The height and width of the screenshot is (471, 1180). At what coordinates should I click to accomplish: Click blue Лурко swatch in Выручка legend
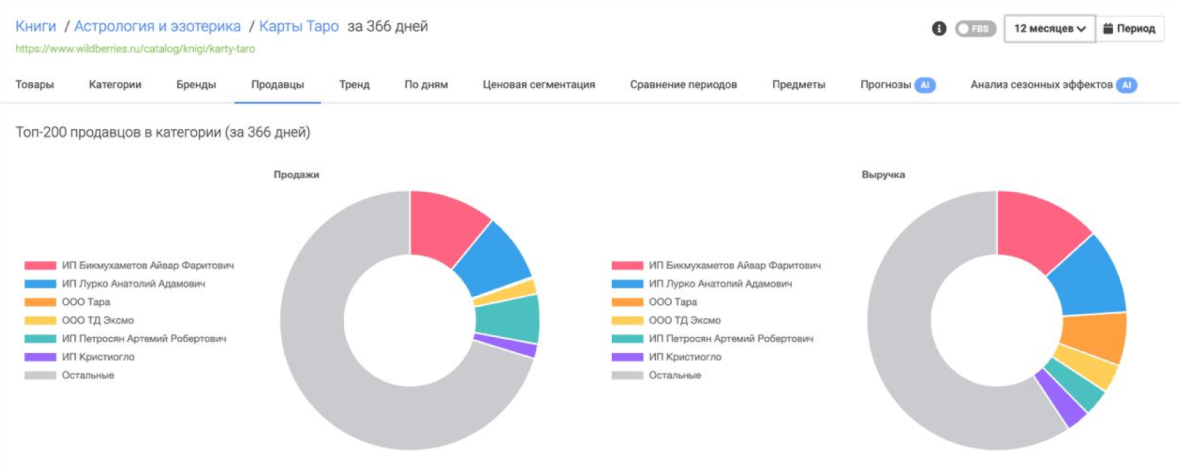(x=627, y=284)
